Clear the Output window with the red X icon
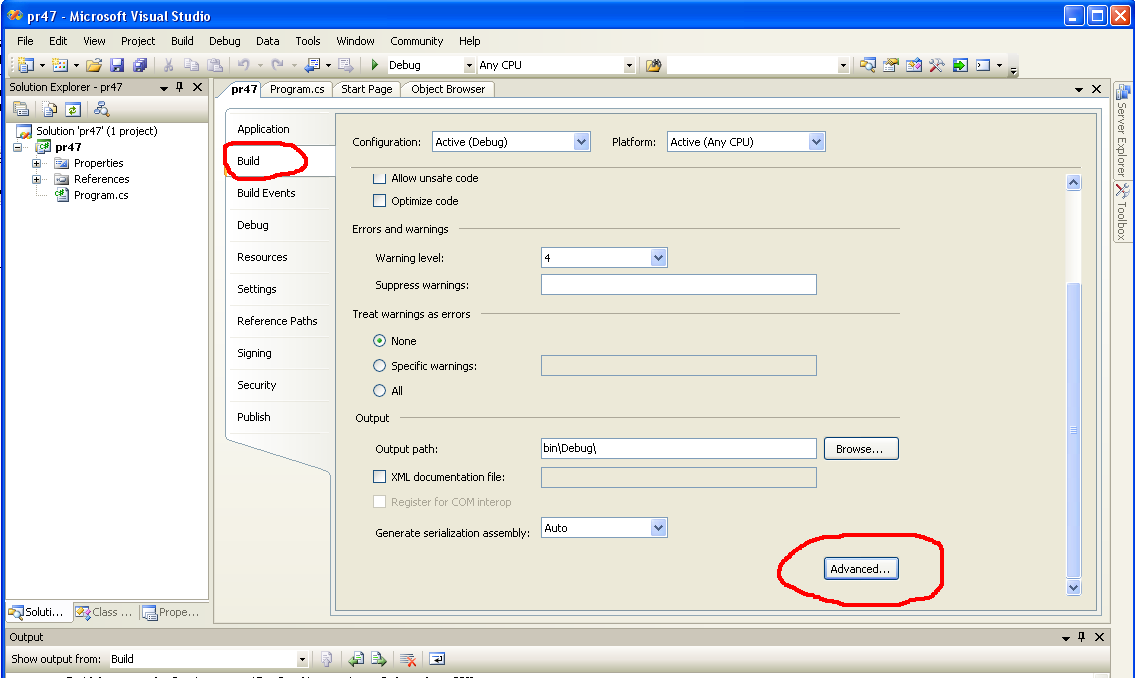The height and width of the screenshot is (678, 1135). click(x=408, y=659)
